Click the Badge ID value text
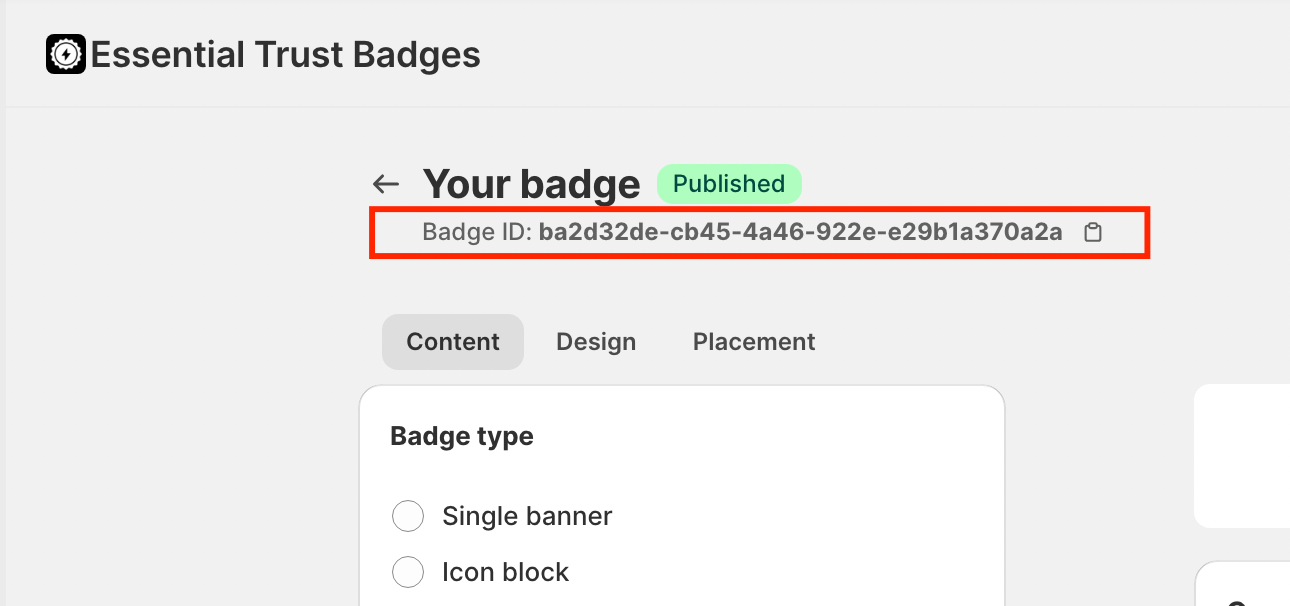The height and width of the screenshot is (606, 1290). coord(800,233)
